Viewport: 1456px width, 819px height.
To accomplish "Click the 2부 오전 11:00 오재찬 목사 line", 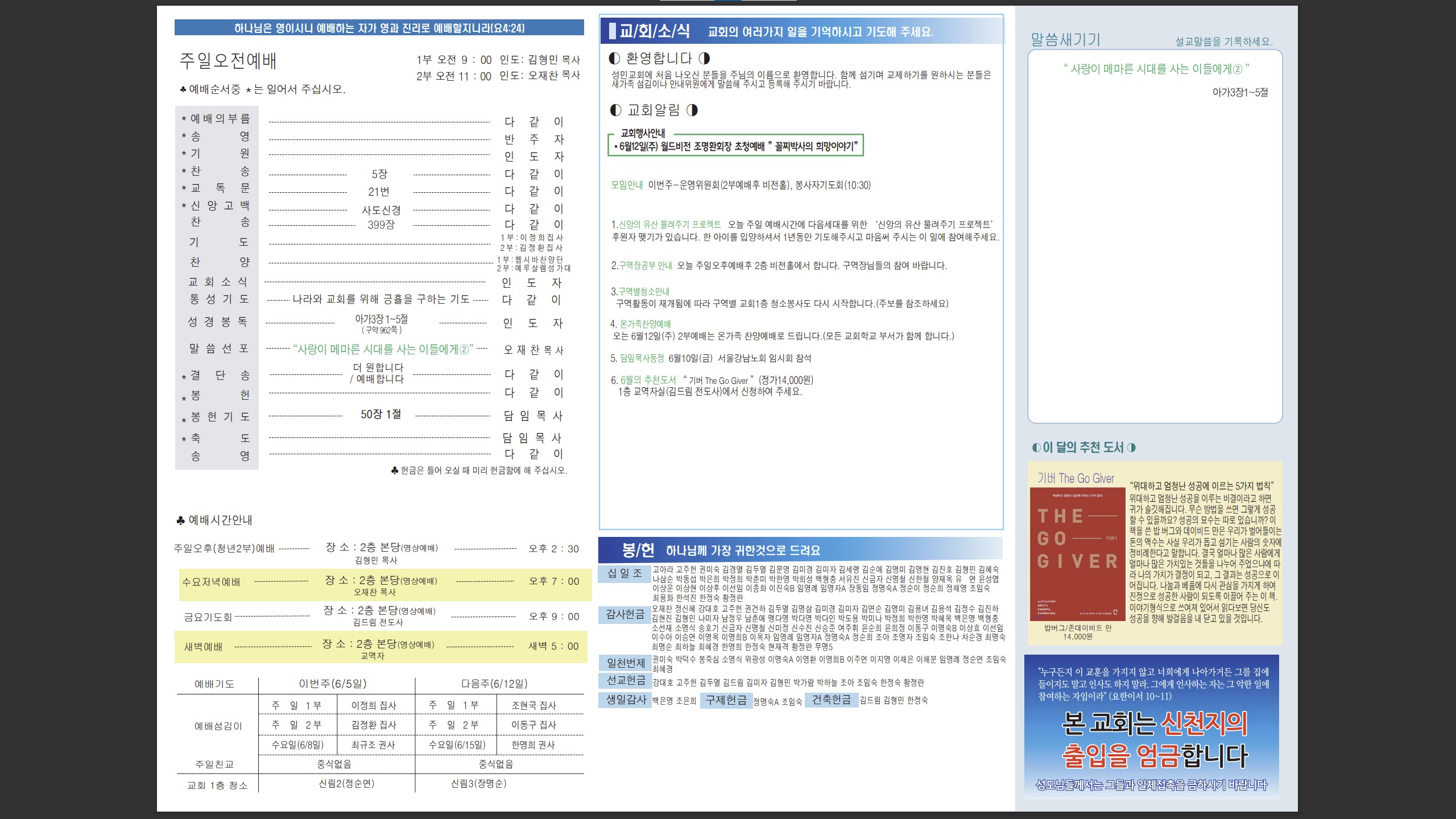I will [x=498, y=76].
